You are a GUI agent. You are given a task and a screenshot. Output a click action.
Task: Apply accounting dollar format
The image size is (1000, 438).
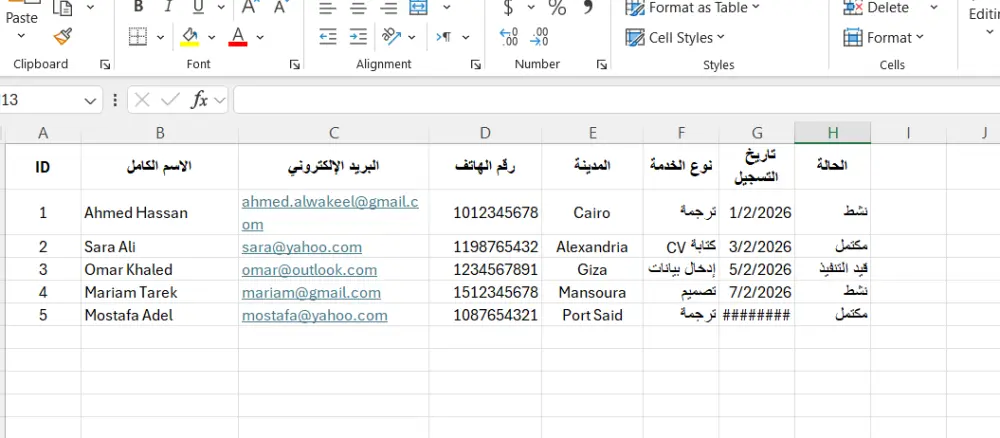tap(508, 8)
